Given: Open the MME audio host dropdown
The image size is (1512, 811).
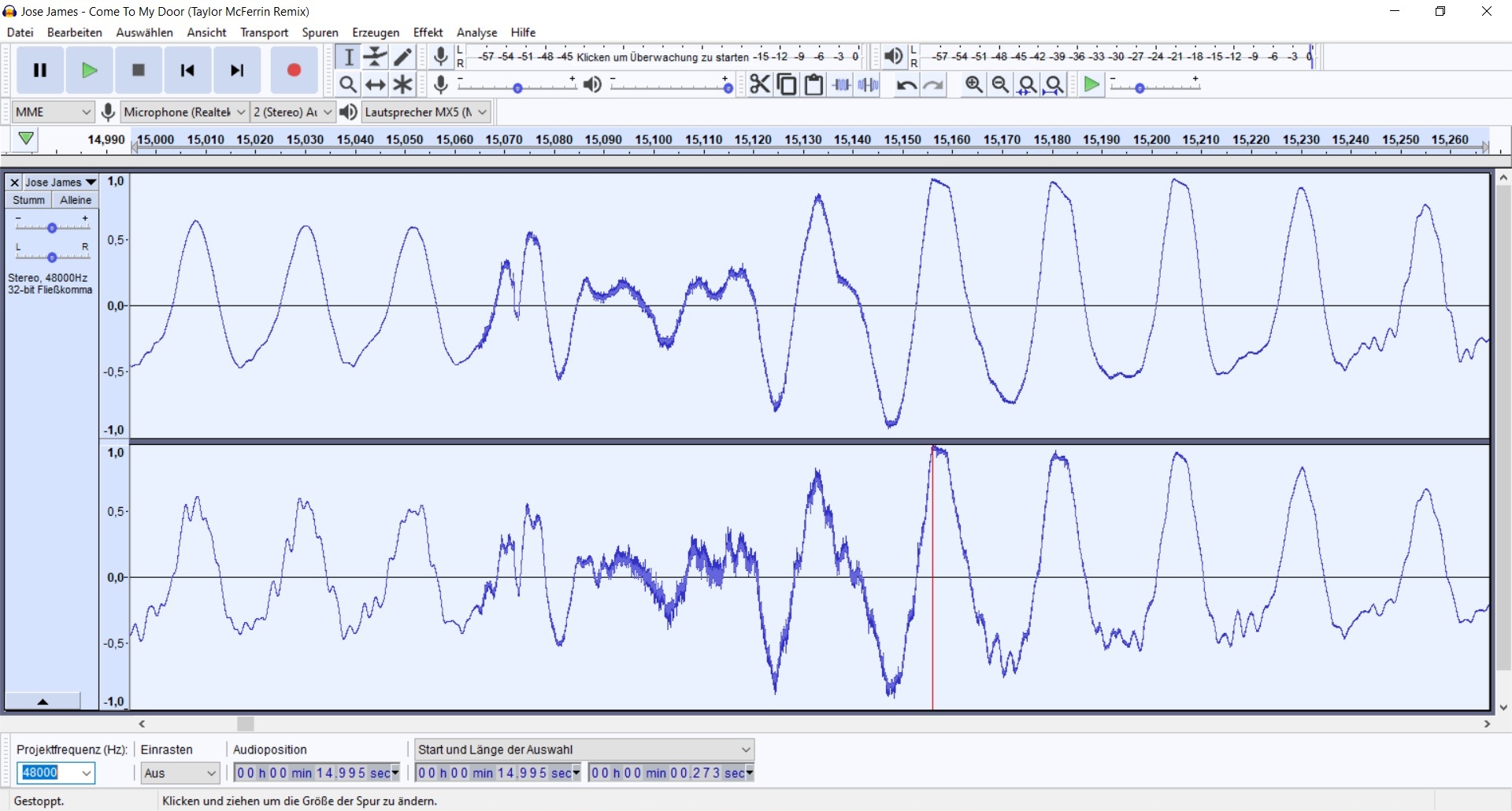Looking at the screenshot, I should point(53,112).
